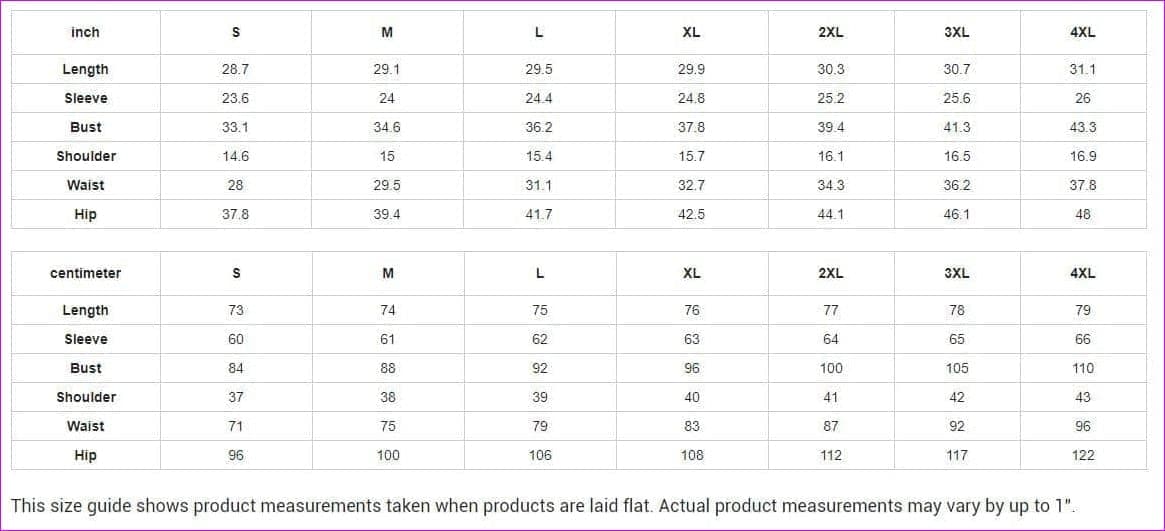
Task: Click the Waist value 75 for size M
Action: [387, 426]
